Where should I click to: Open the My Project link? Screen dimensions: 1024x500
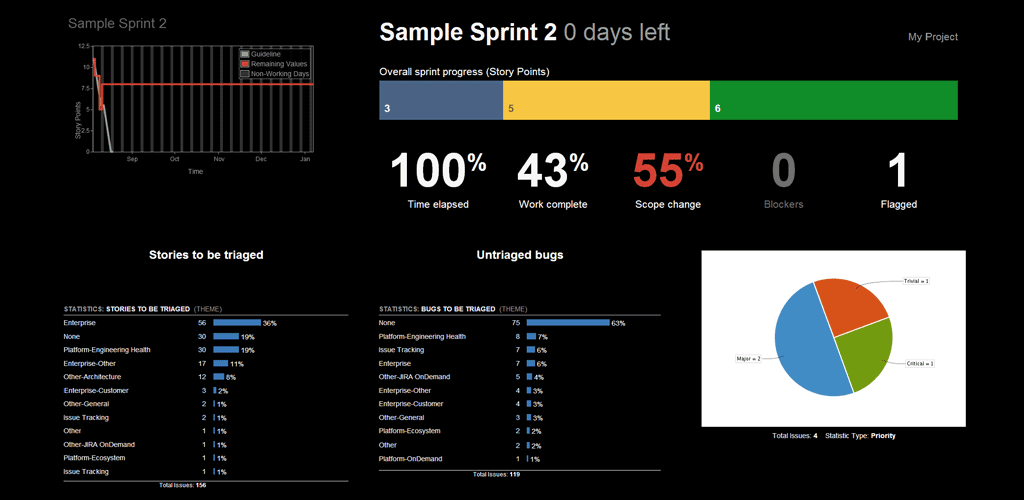(932, 37)
